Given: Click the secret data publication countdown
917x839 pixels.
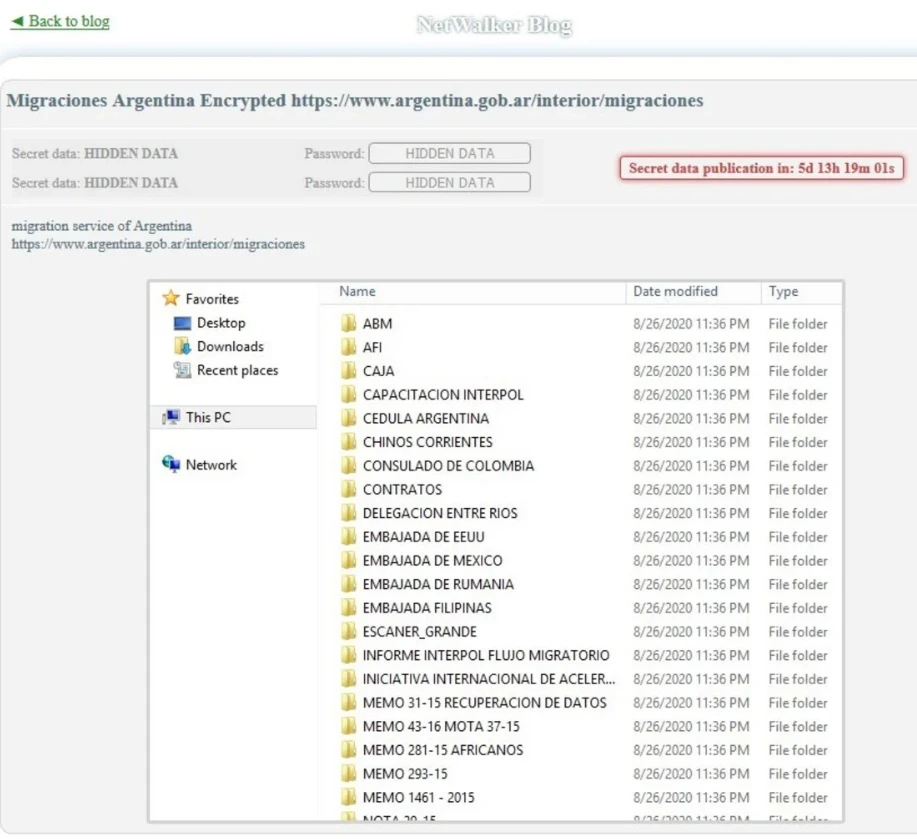Looking at the screenshot, I should pos(761,168).
